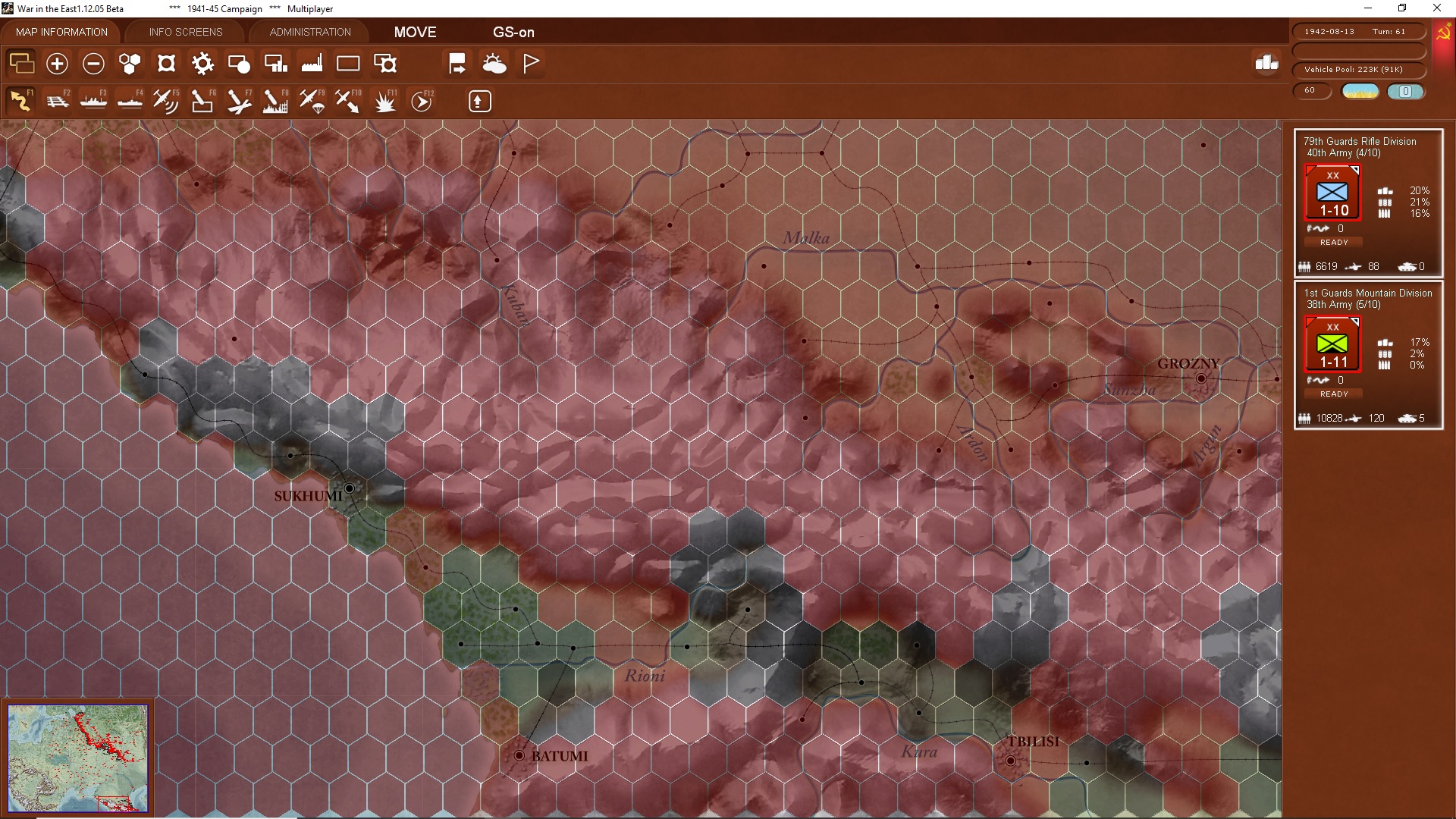The width and height of the screenshot is (1456, 819).
Task: Select the 1st Guards Mountain Division name
Action: click(1368, 293)
